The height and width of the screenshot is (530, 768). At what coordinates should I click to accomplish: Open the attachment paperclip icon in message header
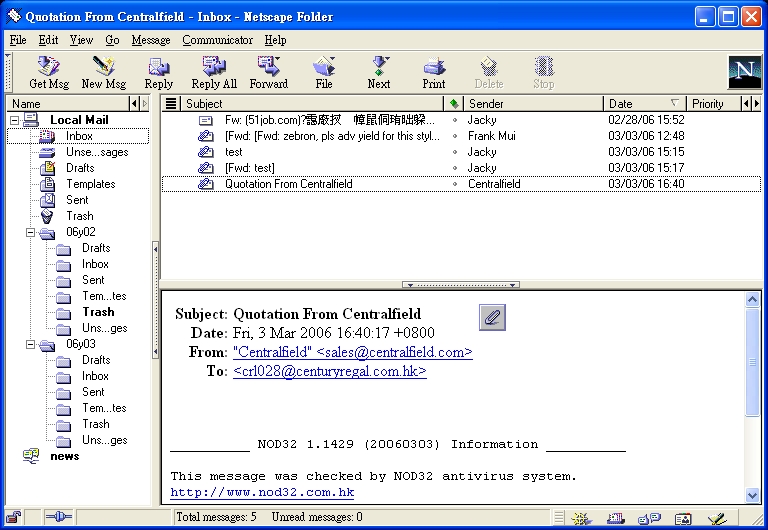click(492, 317)
